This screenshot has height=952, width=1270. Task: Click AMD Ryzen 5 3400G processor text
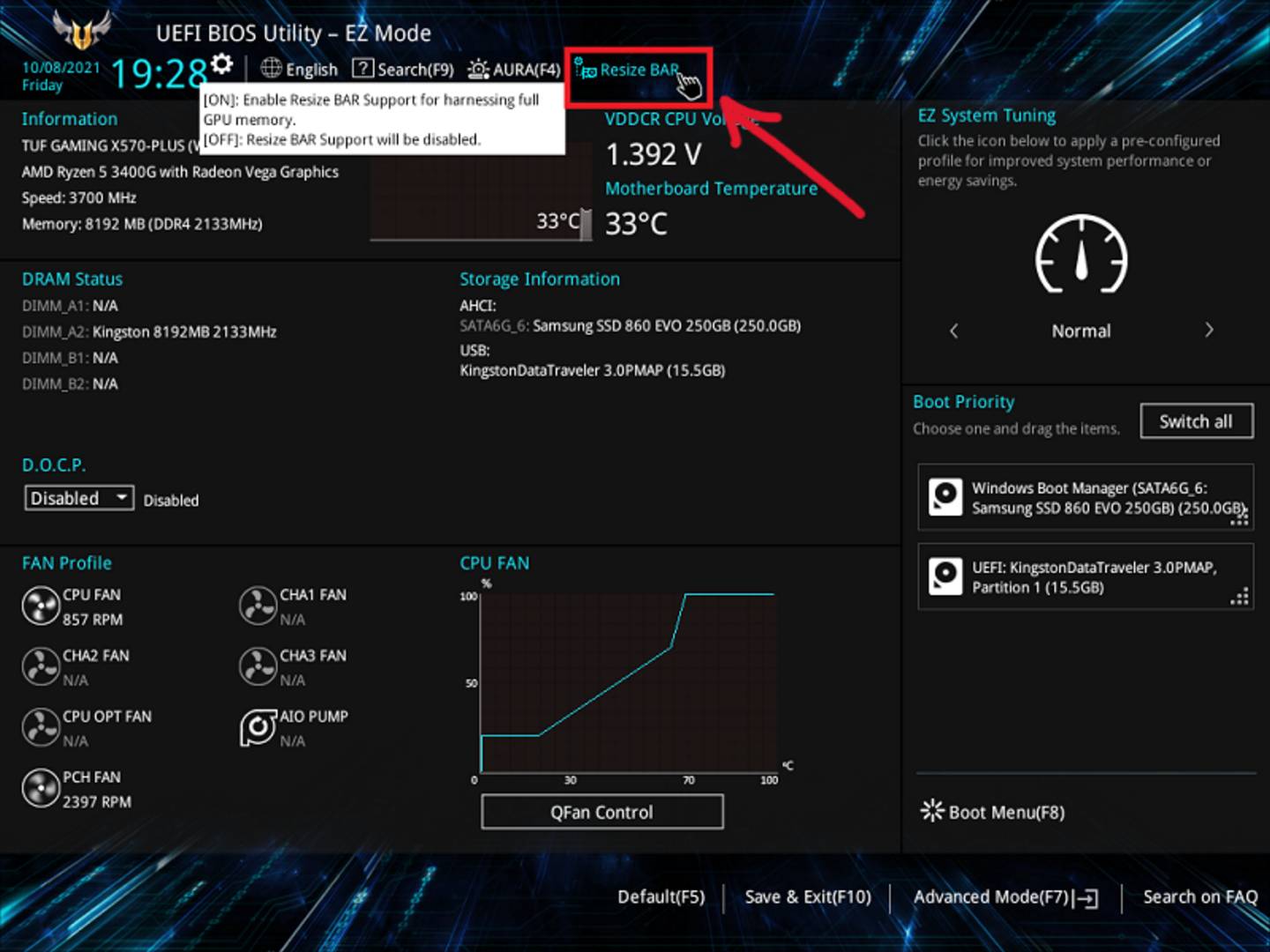pos(180,172)
